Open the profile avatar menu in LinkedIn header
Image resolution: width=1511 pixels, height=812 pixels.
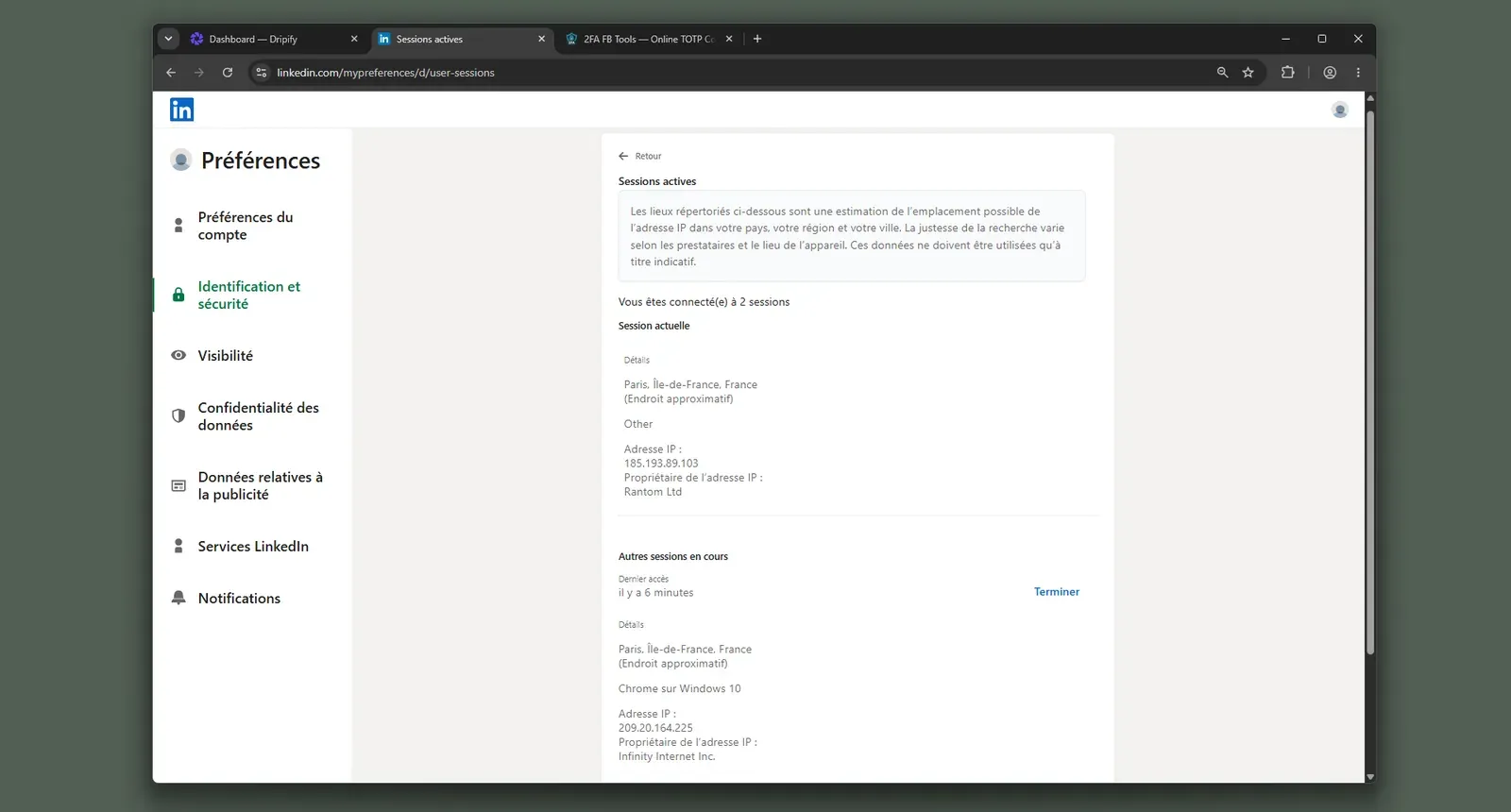click(1339, 110)
